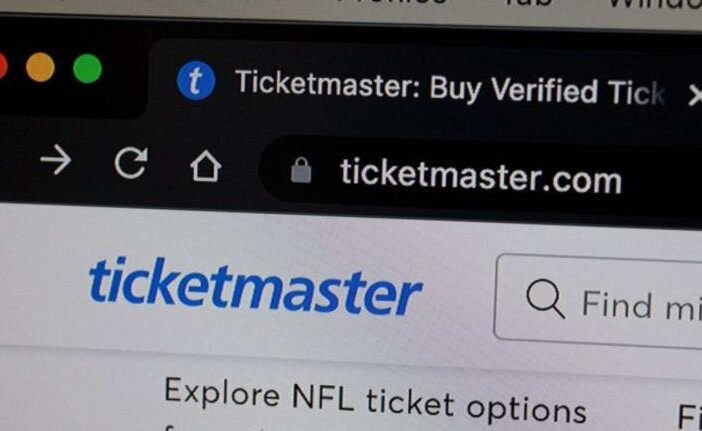Click the green fullscreen window button
This screenshot has height=431, width=702.
click(x=87, y=69)
